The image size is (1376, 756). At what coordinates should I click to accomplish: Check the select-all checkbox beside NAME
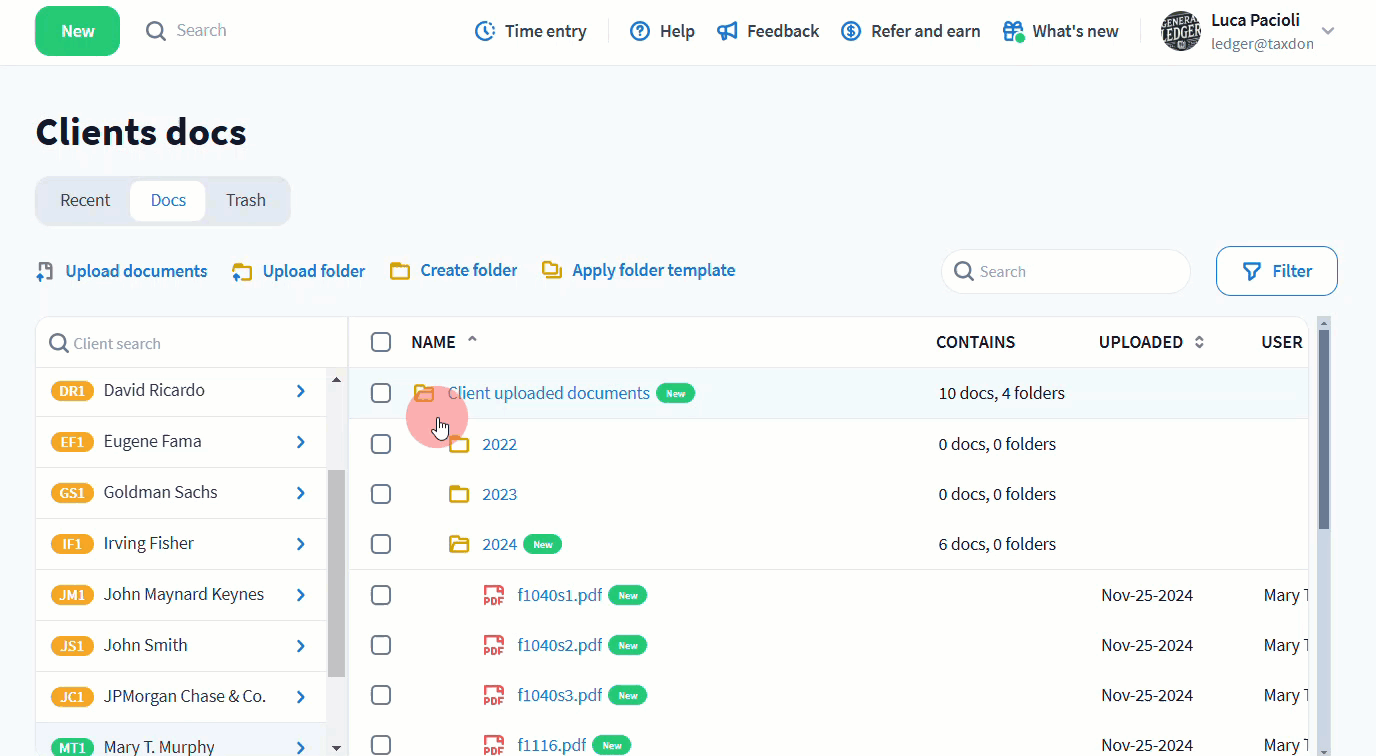coord(381,342)
